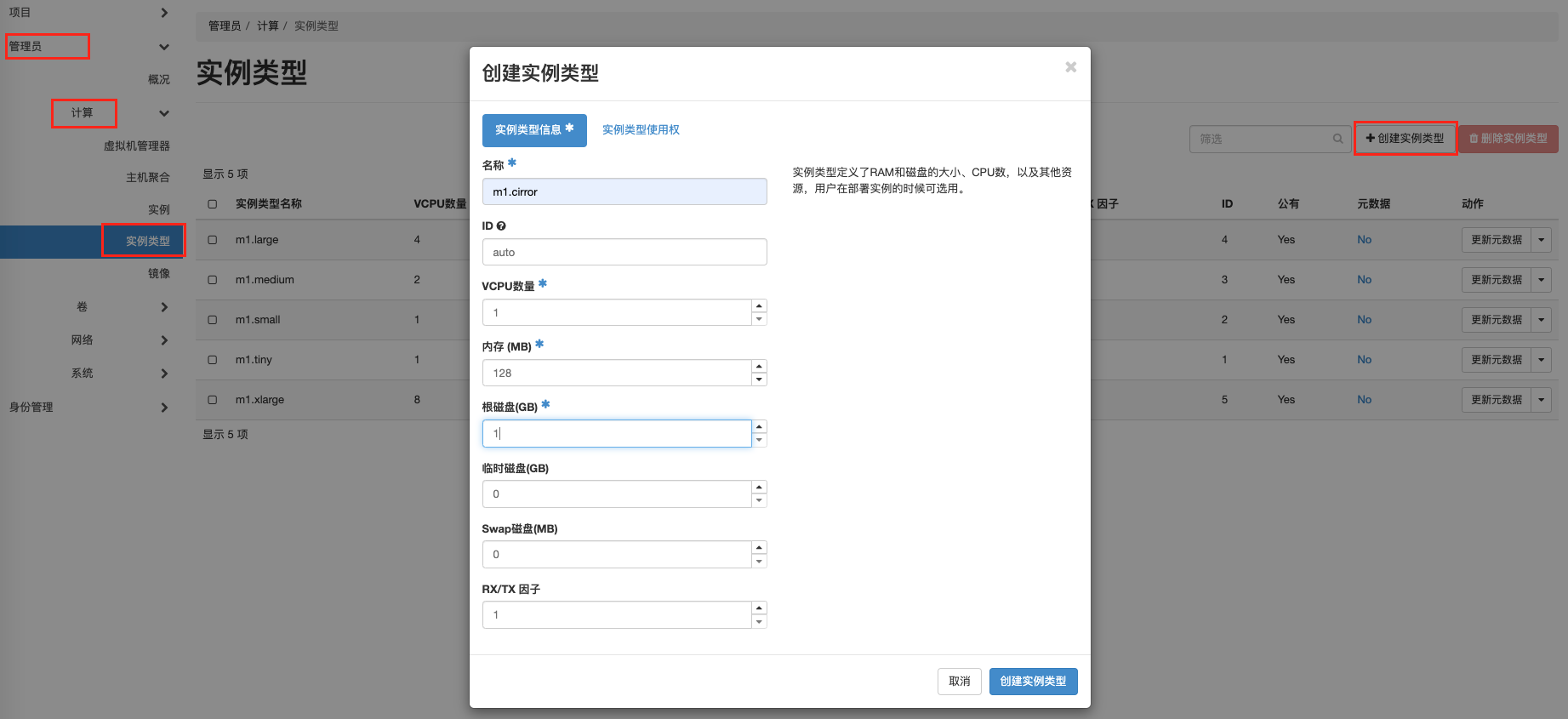The width and height of the screenshot is (1568, 719).
Task: Check the m1.large row checkbox
Action: (213, 240)
